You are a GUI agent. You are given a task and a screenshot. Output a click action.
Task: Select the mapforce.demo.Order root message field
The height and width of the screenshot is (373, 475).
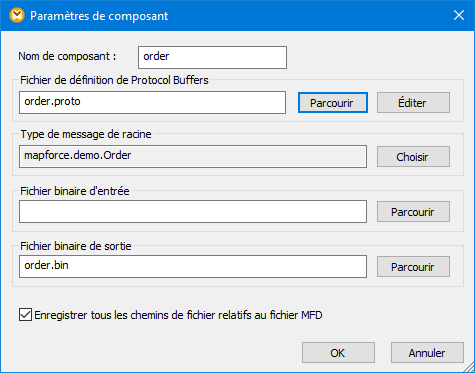[x=193, y=156]
